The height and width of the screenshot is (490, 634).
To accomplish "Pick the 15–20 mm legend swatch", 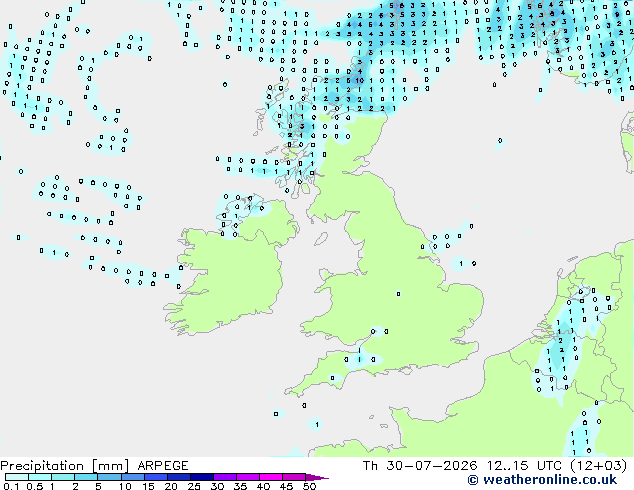I will pos(156,477).
